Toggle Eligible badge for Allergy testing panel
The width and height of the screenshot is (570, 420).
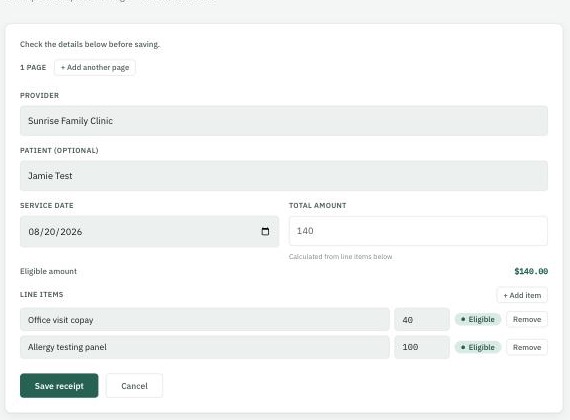pos(478,347)
